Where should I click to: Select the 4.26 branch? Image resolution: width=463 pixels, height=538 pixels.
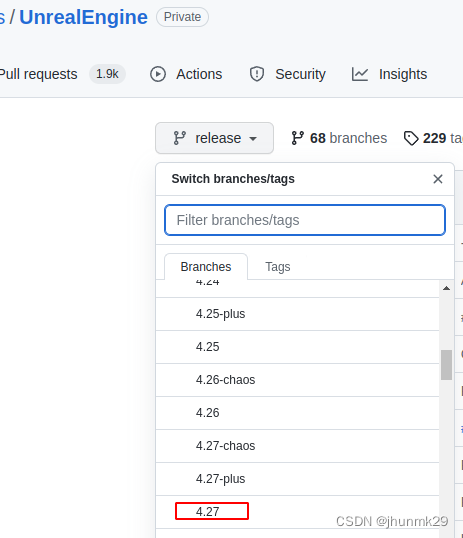[x=298, y=413]
